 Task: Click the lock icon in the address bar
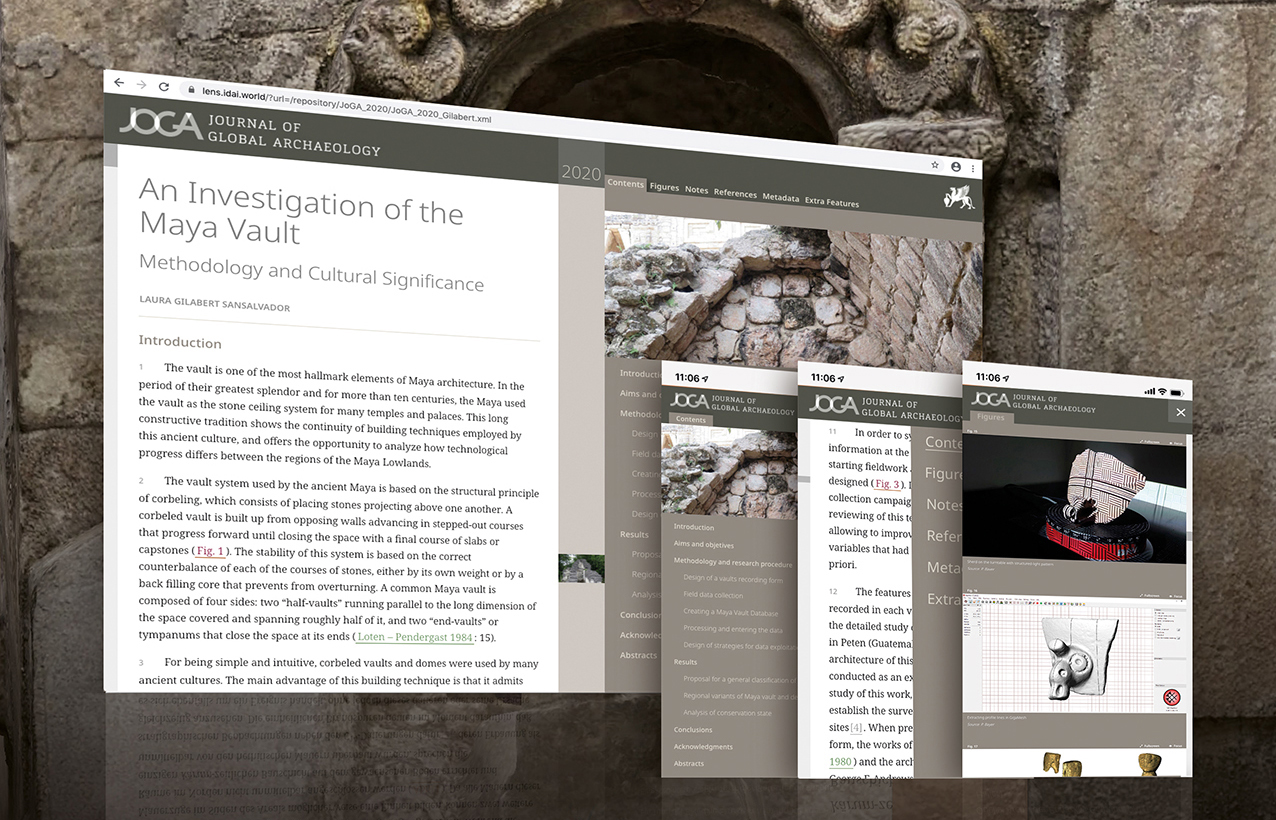(x=191, y=89)
